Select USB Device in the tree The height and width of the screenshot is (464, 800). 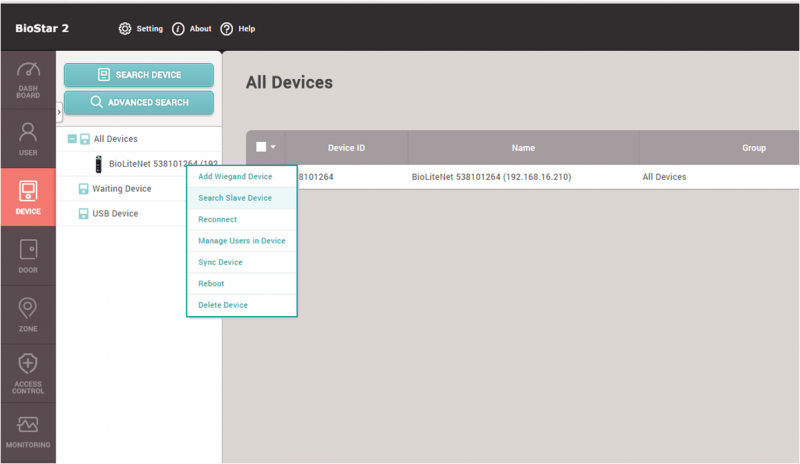coord(115,213)
